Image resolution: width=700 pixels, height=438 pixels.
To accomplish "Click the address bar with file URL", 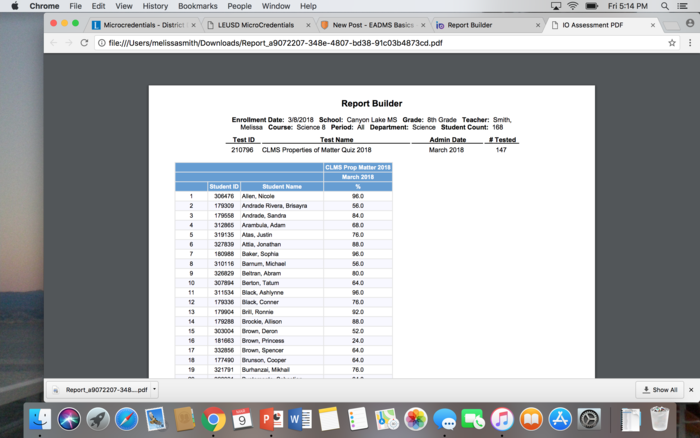I will [x=350, y=43].
